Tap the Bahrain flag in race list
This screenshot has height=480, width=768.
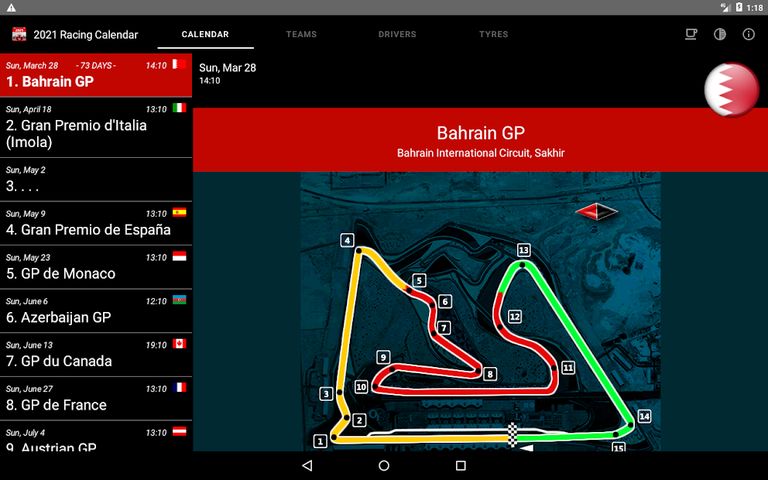coord(179,64)
